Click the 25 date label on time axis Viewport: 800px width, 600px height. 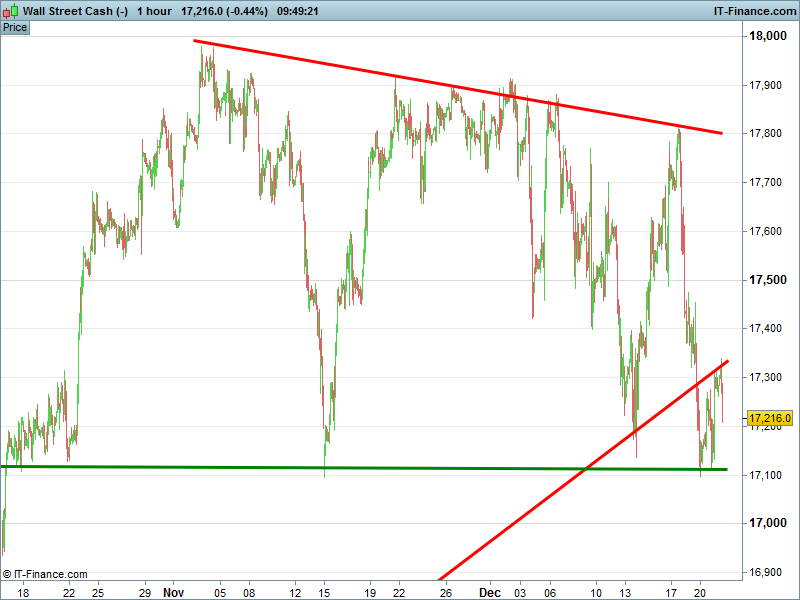pyautogui.click(x=98, y=593)
